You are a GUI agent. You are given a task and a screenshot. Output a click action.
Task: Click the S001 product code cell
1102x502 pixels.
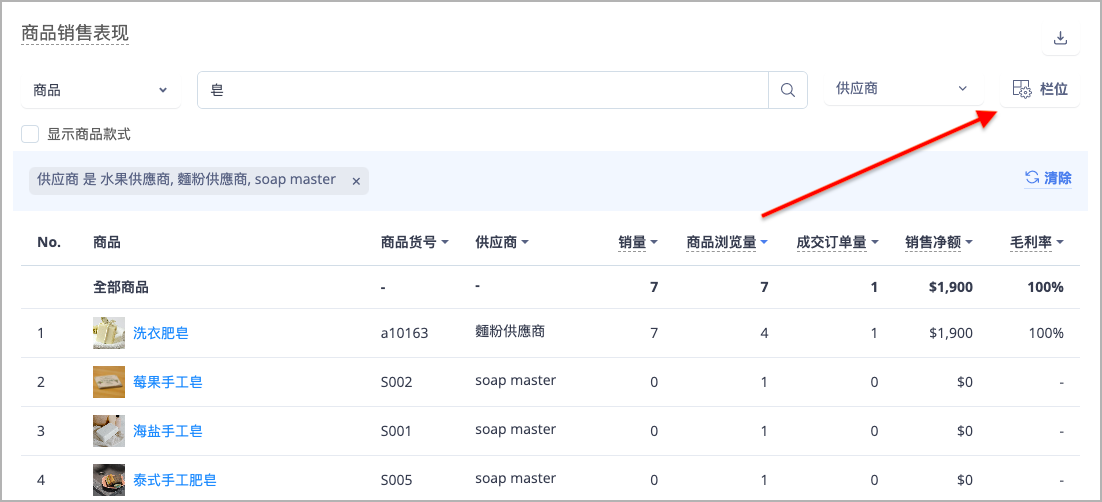coord(396,431)
